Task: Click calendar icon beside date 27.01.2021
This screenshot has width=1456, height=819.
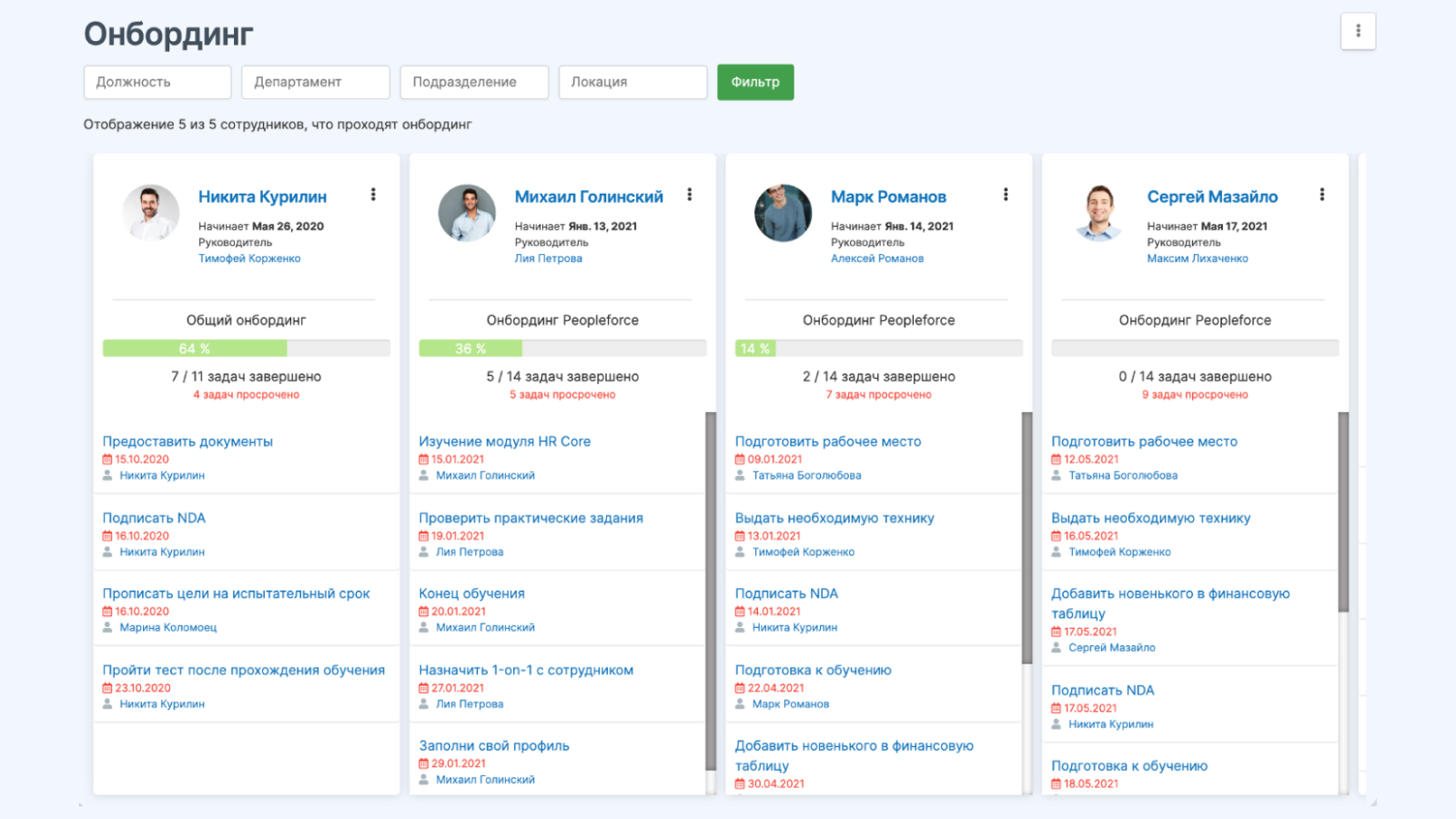Action: point(423,688)
